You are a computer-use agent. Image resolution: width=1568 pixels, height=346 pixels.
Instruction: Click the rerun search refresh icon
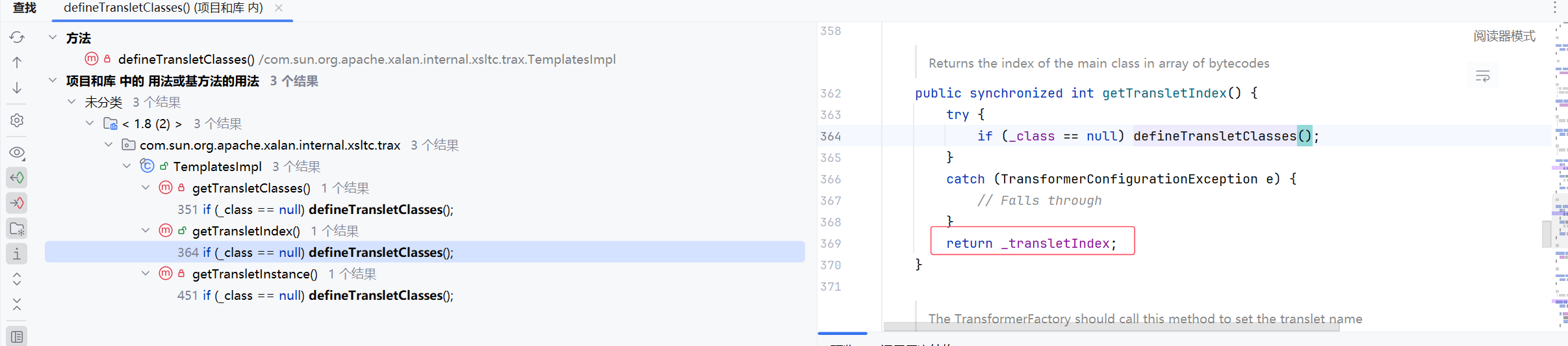[17, 37]
